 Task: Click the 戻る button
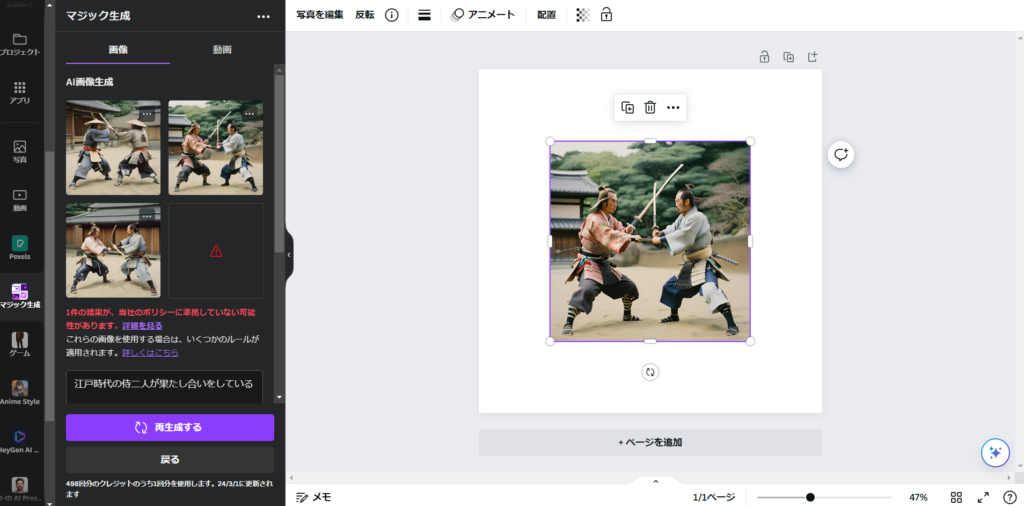(170, 460)
